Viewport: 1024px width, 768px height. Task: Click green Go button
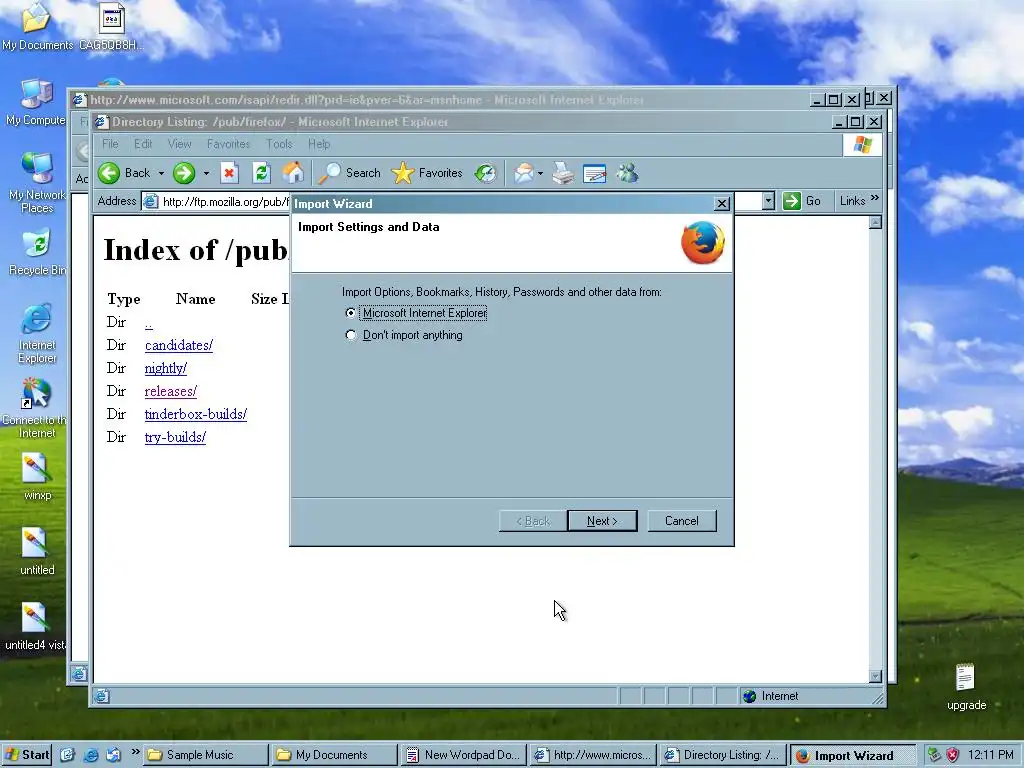(802, 201)
